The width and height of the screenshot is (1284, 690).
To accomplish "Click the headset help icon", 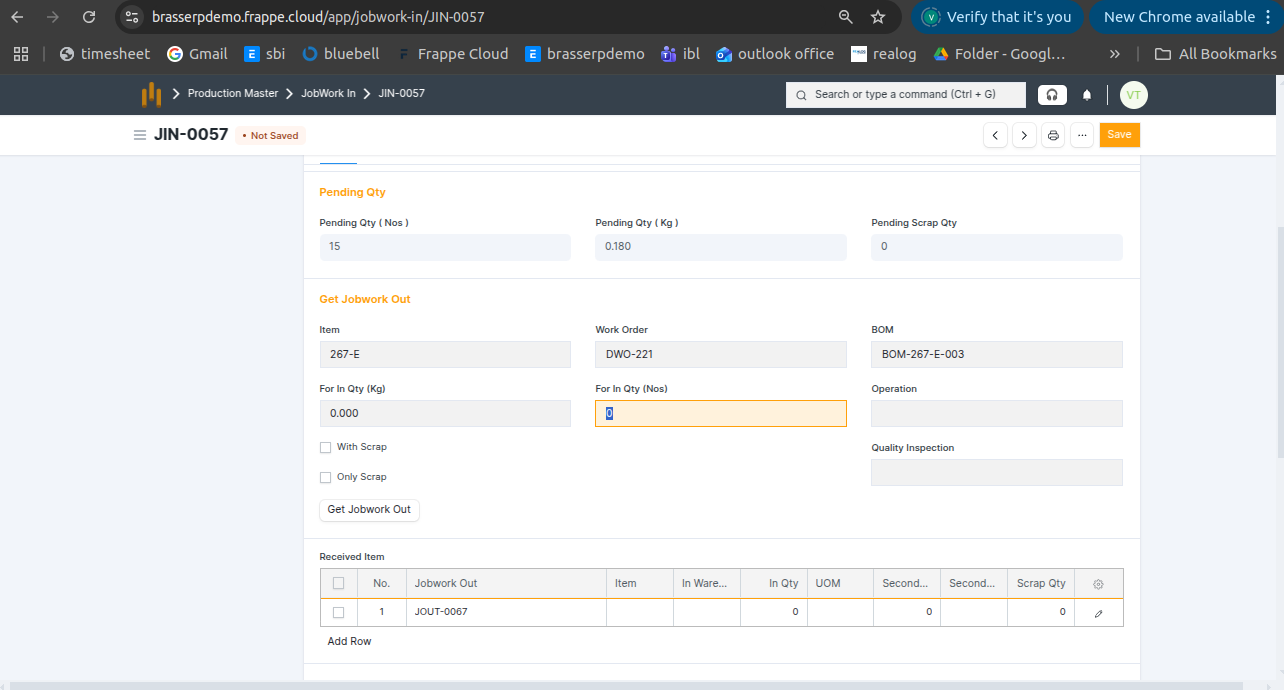I will pyautogui.click(x=1051, y=95).
